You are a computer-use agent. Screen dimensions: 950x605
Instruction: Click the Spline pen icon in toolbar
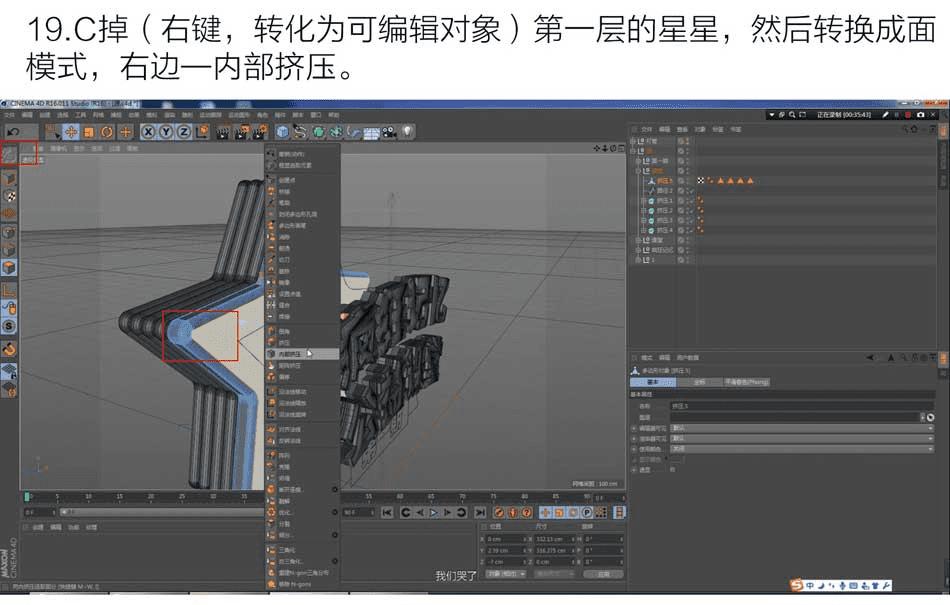(x=300, y=131)
